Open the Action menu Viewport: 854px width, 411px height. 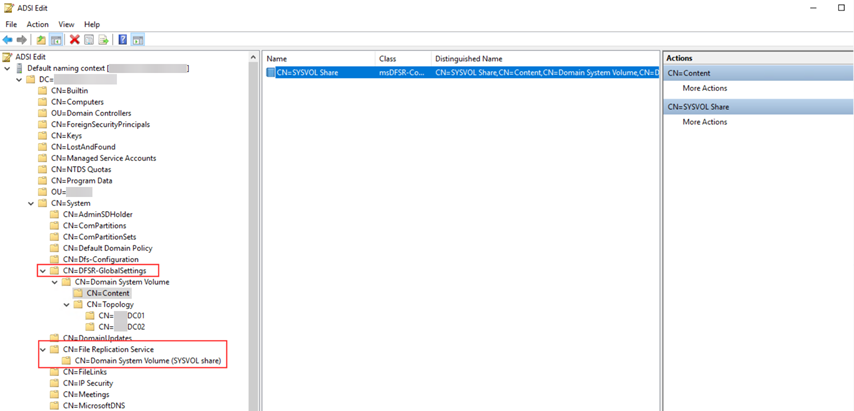tap(38, 24)
